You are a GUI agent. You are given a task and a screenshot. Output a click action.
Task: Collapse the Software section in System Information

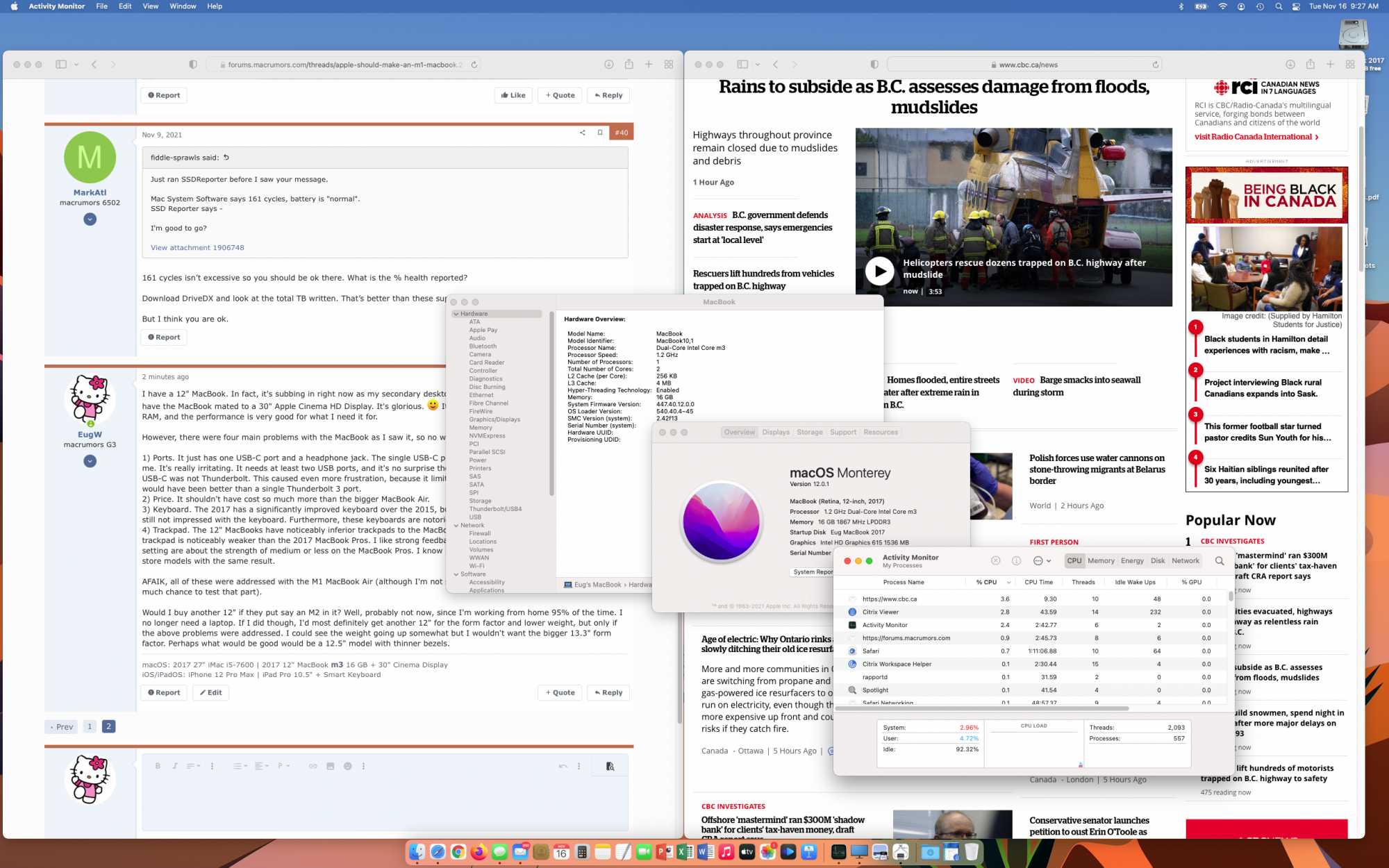[x=456, y=574]
